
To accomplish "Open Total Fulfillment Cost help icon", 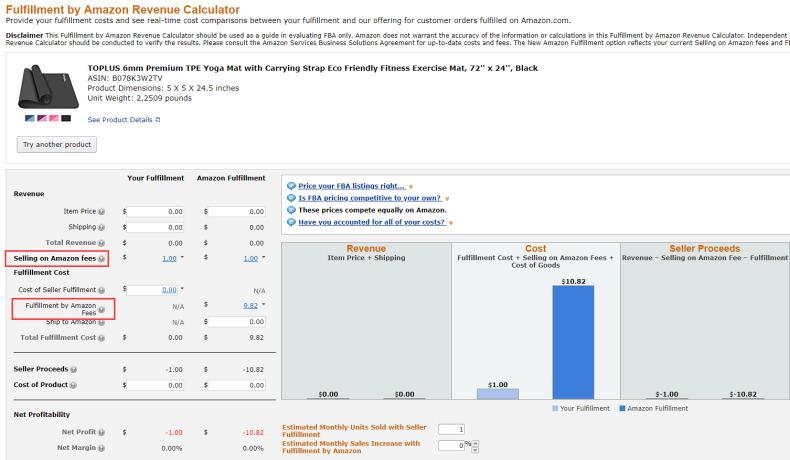I will pyautogui.click(x=101, y=338).
